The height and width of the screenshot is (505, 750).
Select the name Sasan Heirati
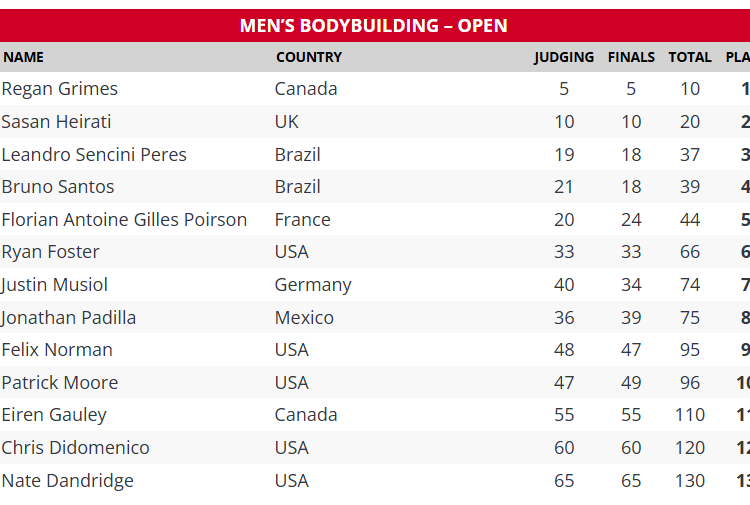click(x=57, y=122)
